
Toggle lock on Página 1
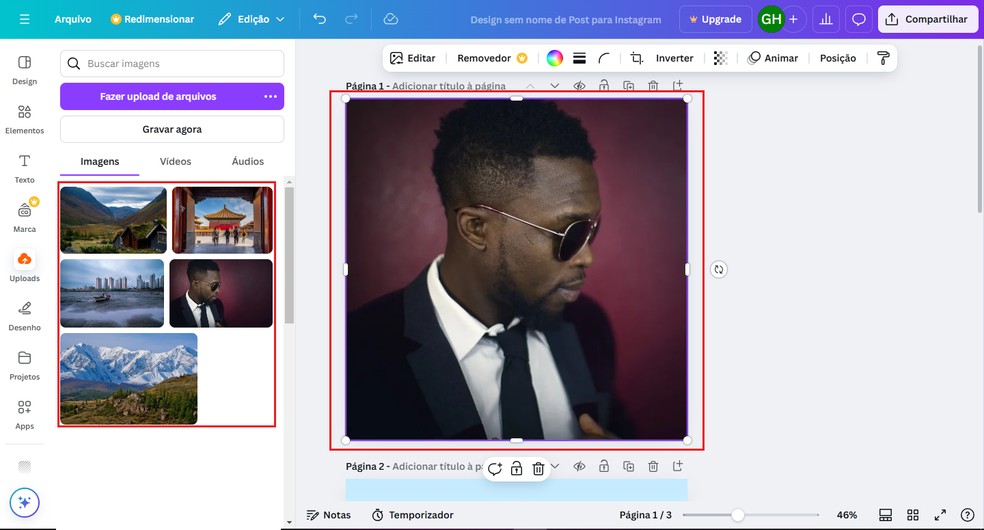(604, 86)
